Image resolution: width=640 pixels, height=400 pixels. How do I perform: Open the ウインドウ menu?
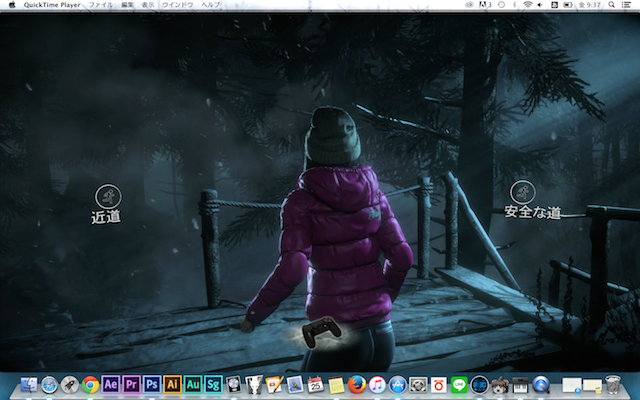(x=178, y=5)
